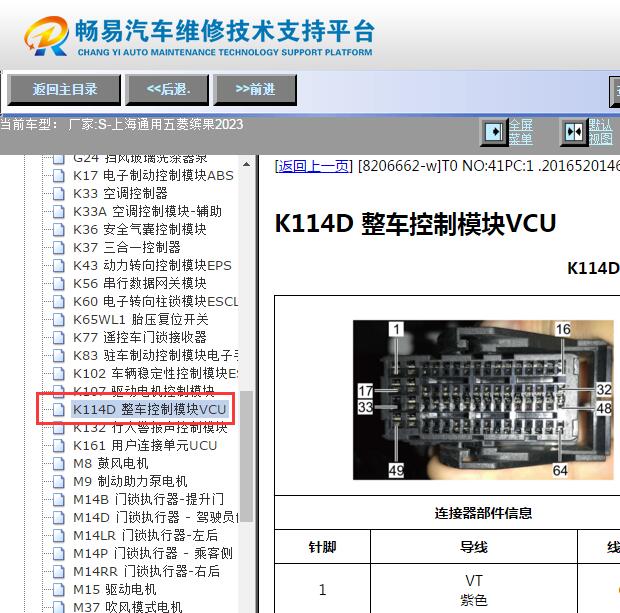Click the page icon beside K43 动力转向控制模块EPS

[59, 265]
